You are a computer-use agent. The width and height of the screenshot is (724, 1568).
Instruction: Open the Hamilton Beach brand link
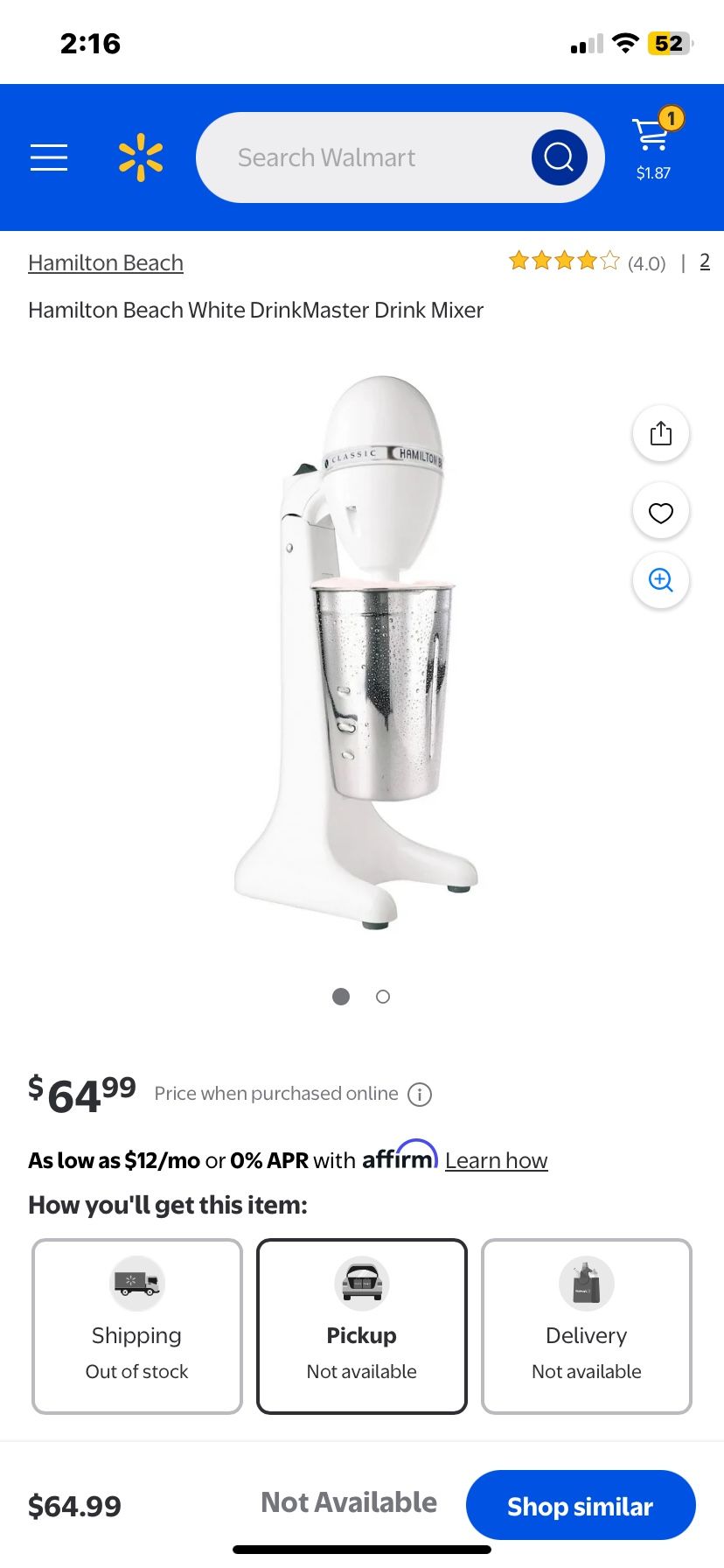106,262
